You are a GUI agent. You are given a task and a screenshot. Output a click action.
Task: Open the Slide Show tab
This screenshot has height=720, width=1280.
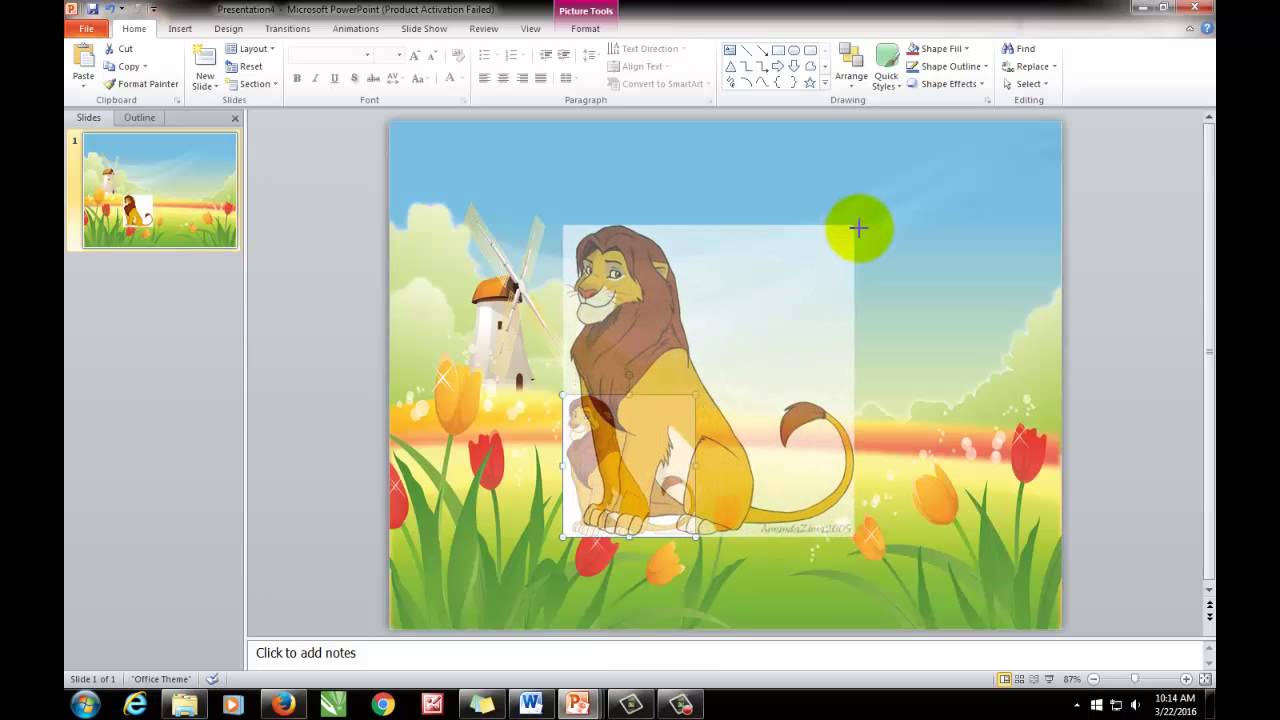coord(424,29)
